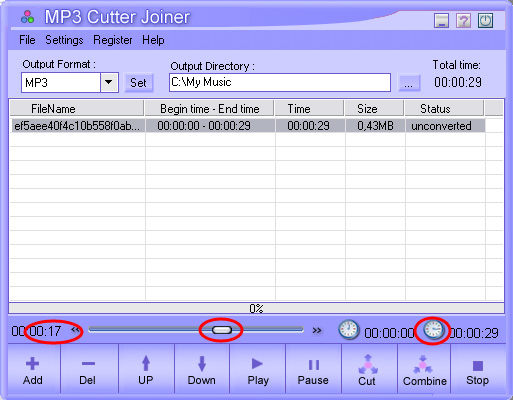Click the MP3 text in format combo box
The image size is (513, 400).
(37, 82)
